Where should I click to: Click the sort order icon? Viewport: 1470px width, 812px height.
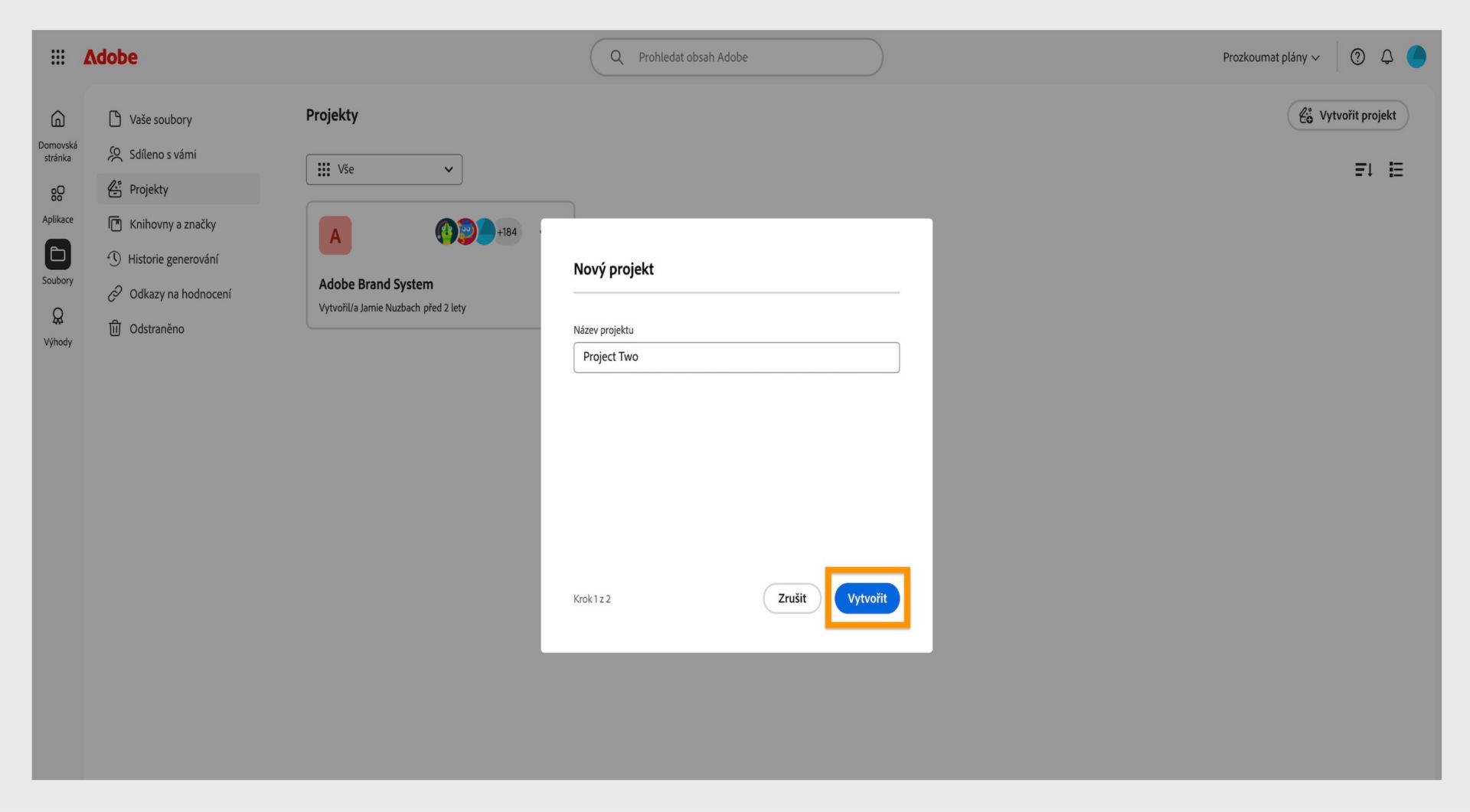point(1363,170)
